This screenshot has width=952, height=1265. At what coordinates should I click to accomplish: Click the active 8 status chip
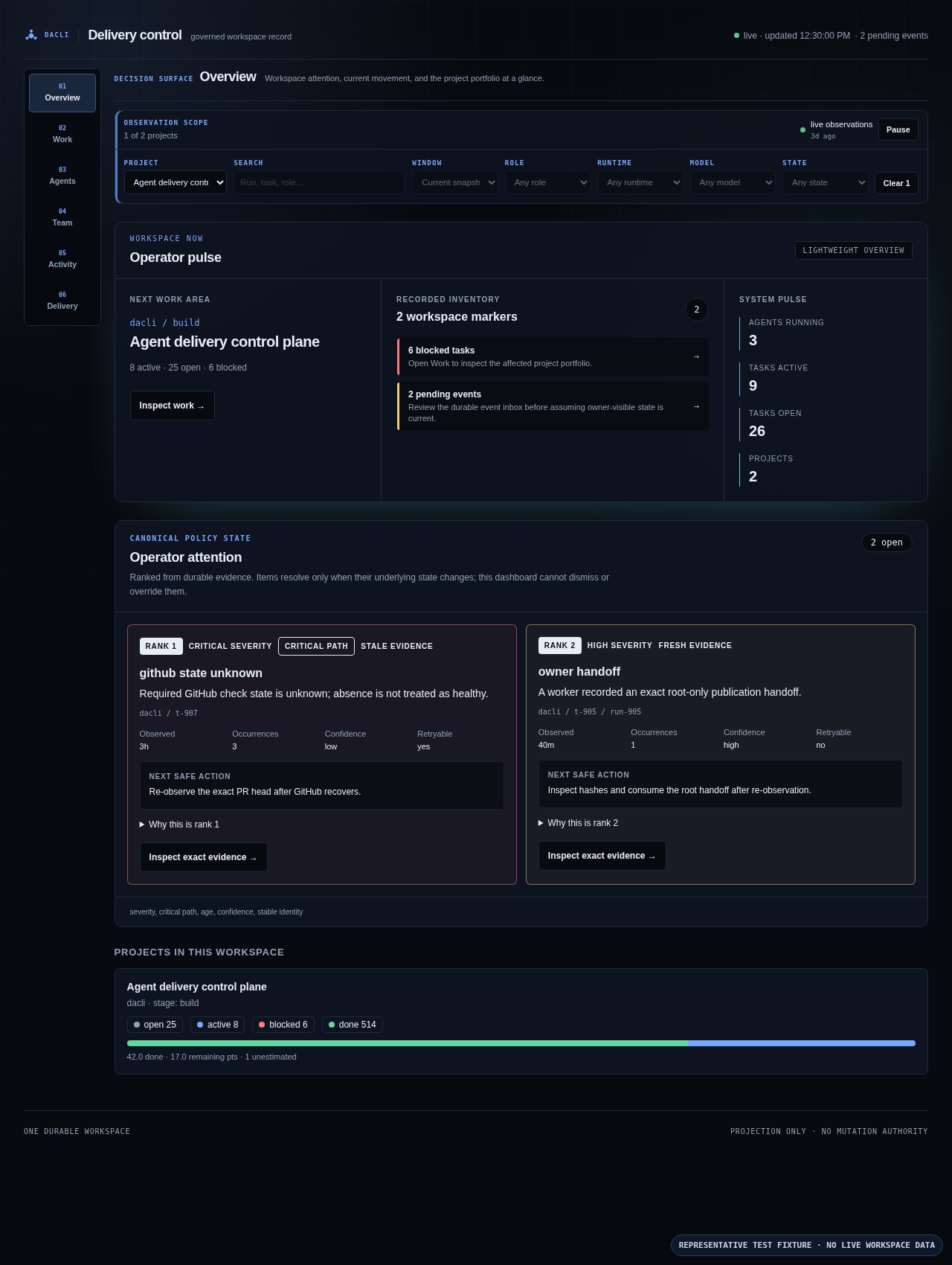coord(218,1025)
